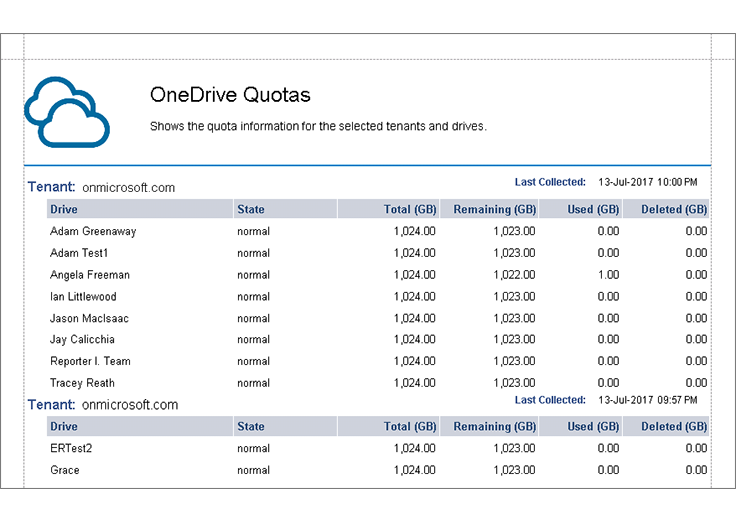Click Total (GB) header in first table
Image resolution: width=736 pixels, height=522 pixels.
388,209
